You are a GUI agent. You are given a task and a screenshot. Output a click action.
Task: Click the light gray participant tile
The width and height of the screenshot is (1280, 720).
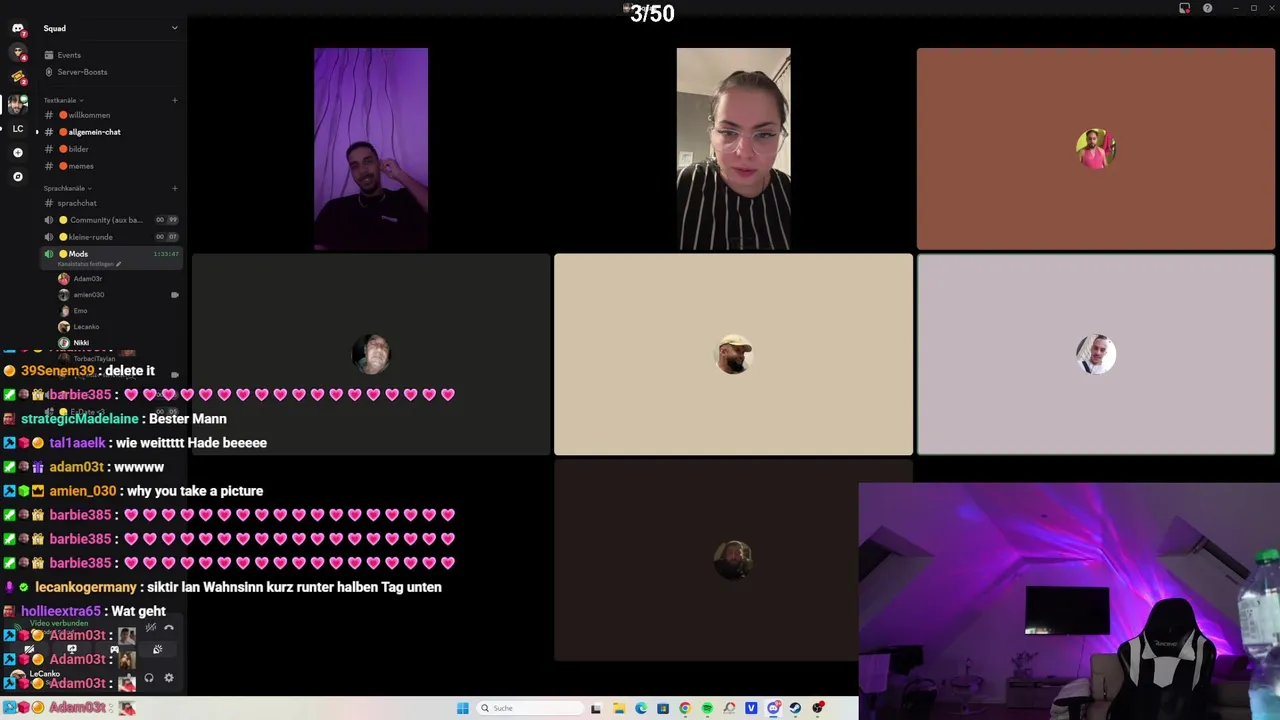(x=1096, y=354)
